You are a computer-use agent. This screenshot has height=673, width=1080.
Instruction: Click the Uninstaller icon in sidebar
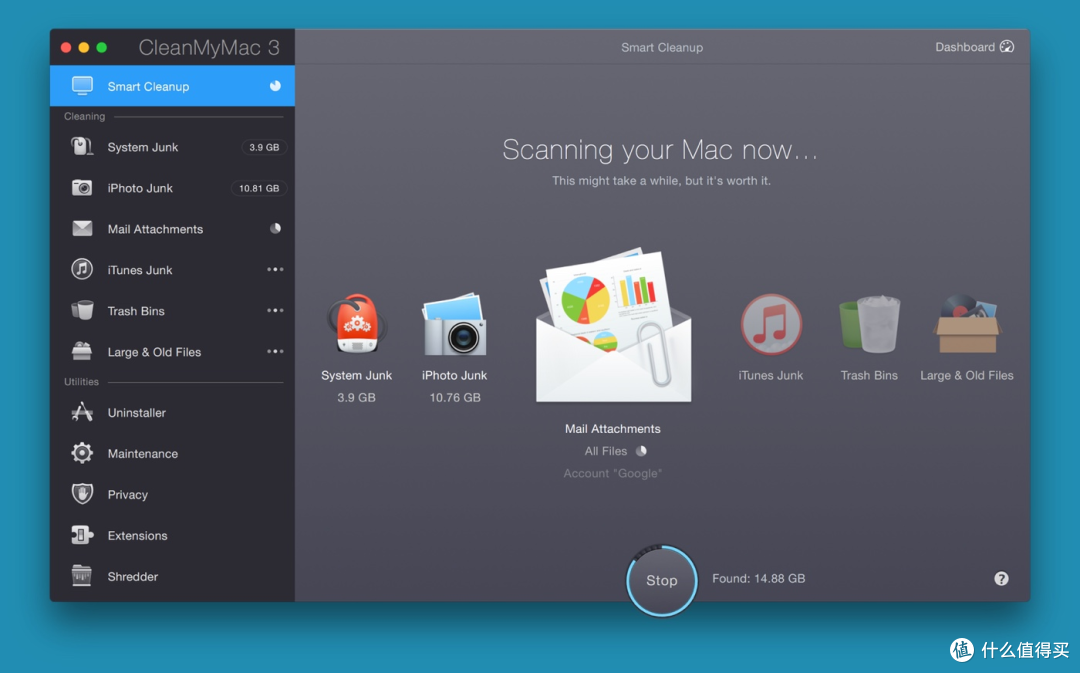[82, 412]
